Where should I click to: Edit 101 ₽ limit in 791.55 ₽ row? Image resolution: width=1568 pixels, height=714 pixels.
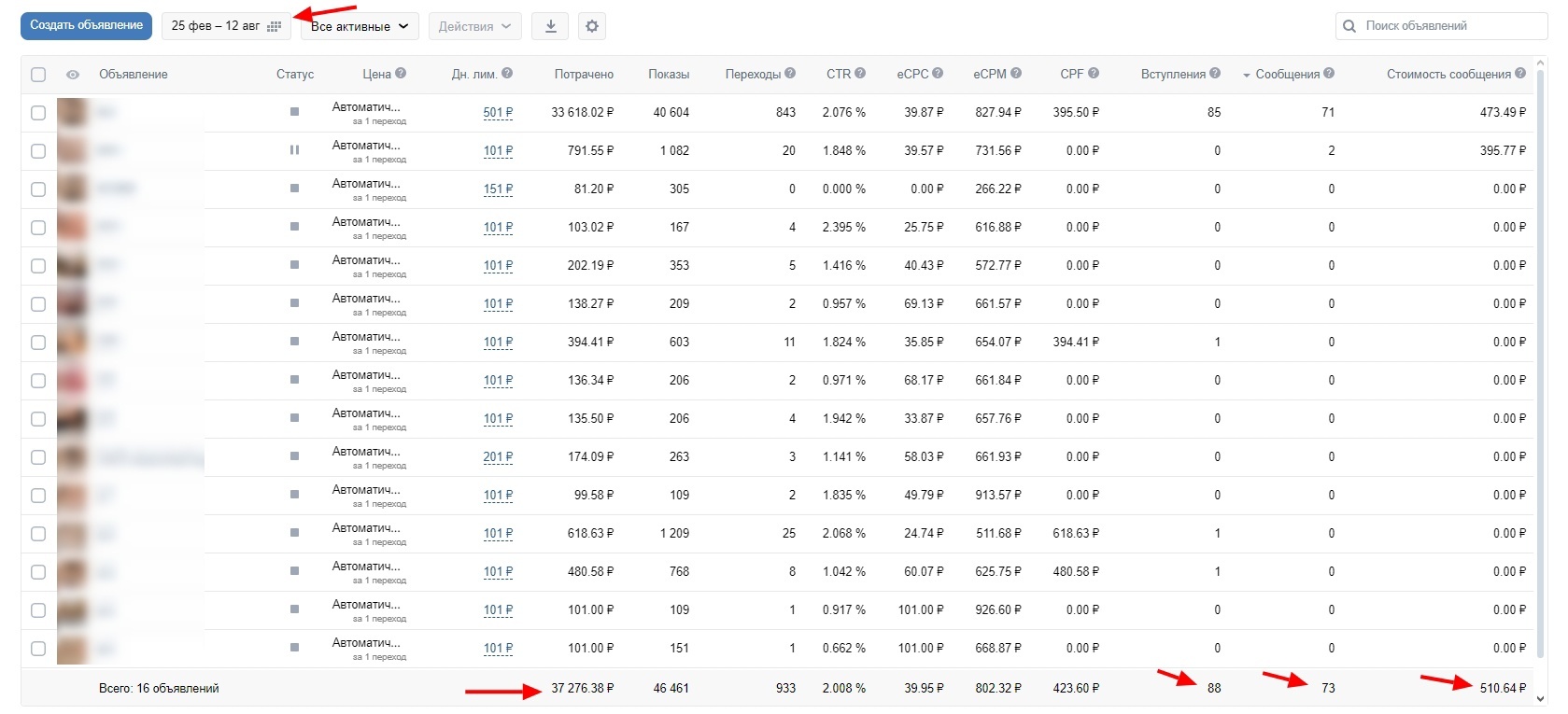click(498, 151)
